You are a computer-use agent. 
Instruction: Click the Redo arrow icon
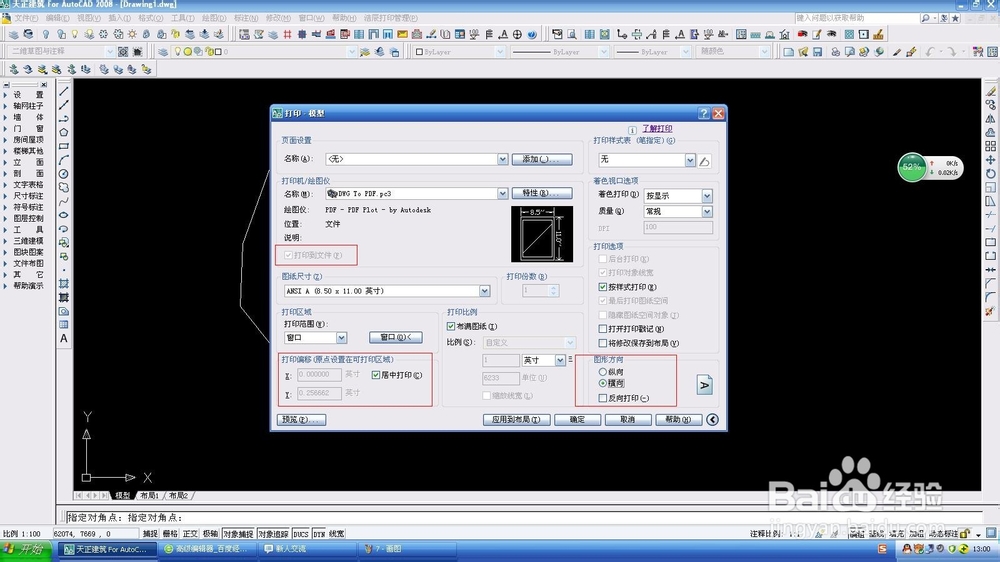pyautogui.click(x=951, y=52)
